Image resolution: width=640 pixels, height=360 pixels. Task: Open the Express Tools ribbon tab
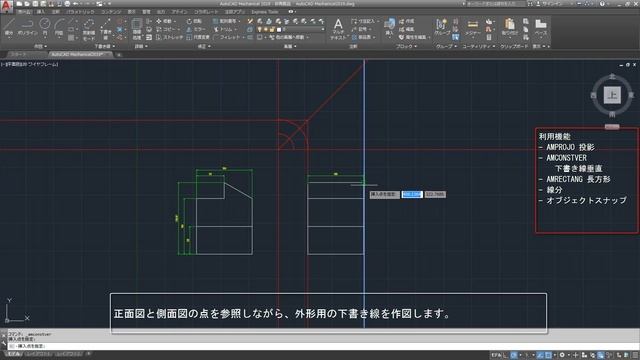click(264, 12)
